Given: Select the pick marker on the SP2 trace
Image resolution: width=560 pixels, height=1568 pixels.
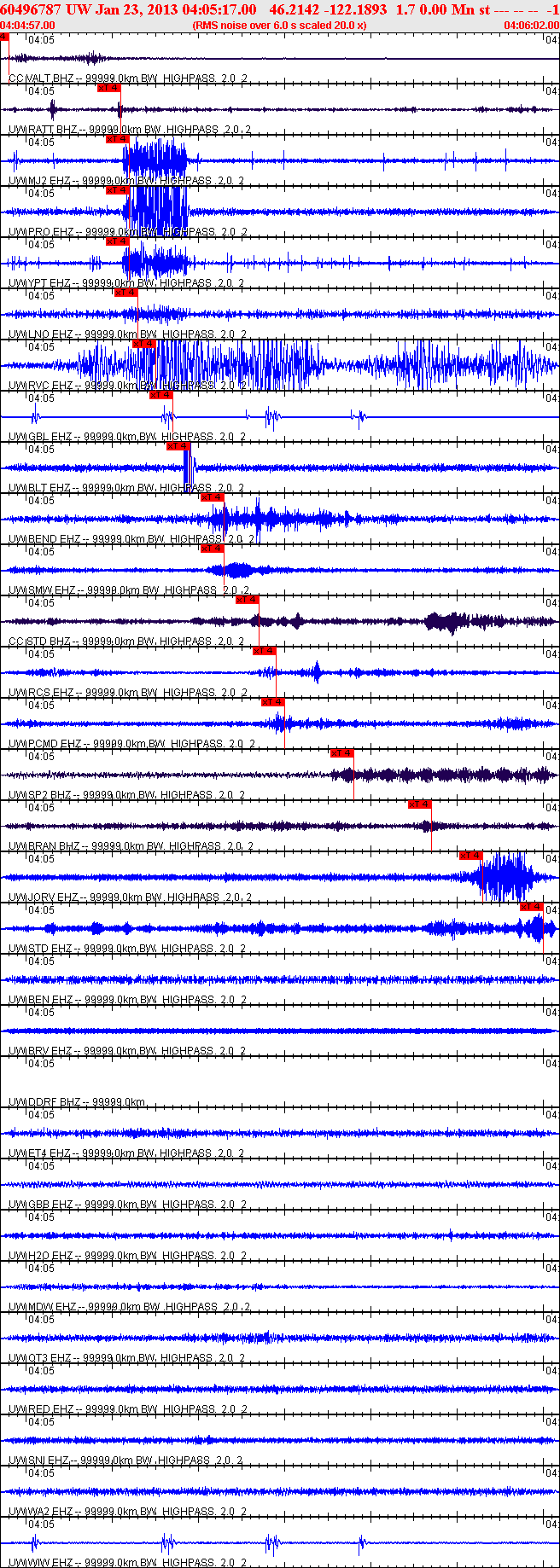Looking at the screenshot, I should (342, 753).
